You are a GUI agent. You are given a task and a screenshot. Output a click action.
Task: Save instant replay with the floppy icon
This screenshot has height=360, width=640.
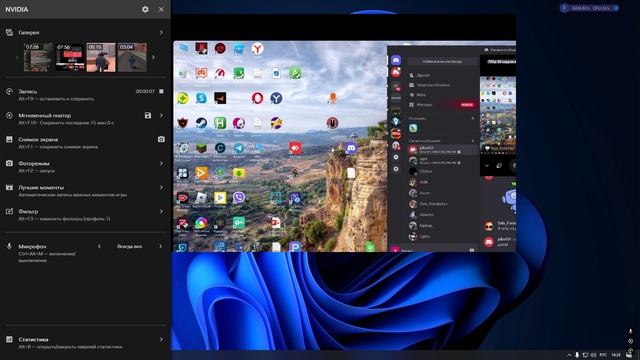(148, 116)
